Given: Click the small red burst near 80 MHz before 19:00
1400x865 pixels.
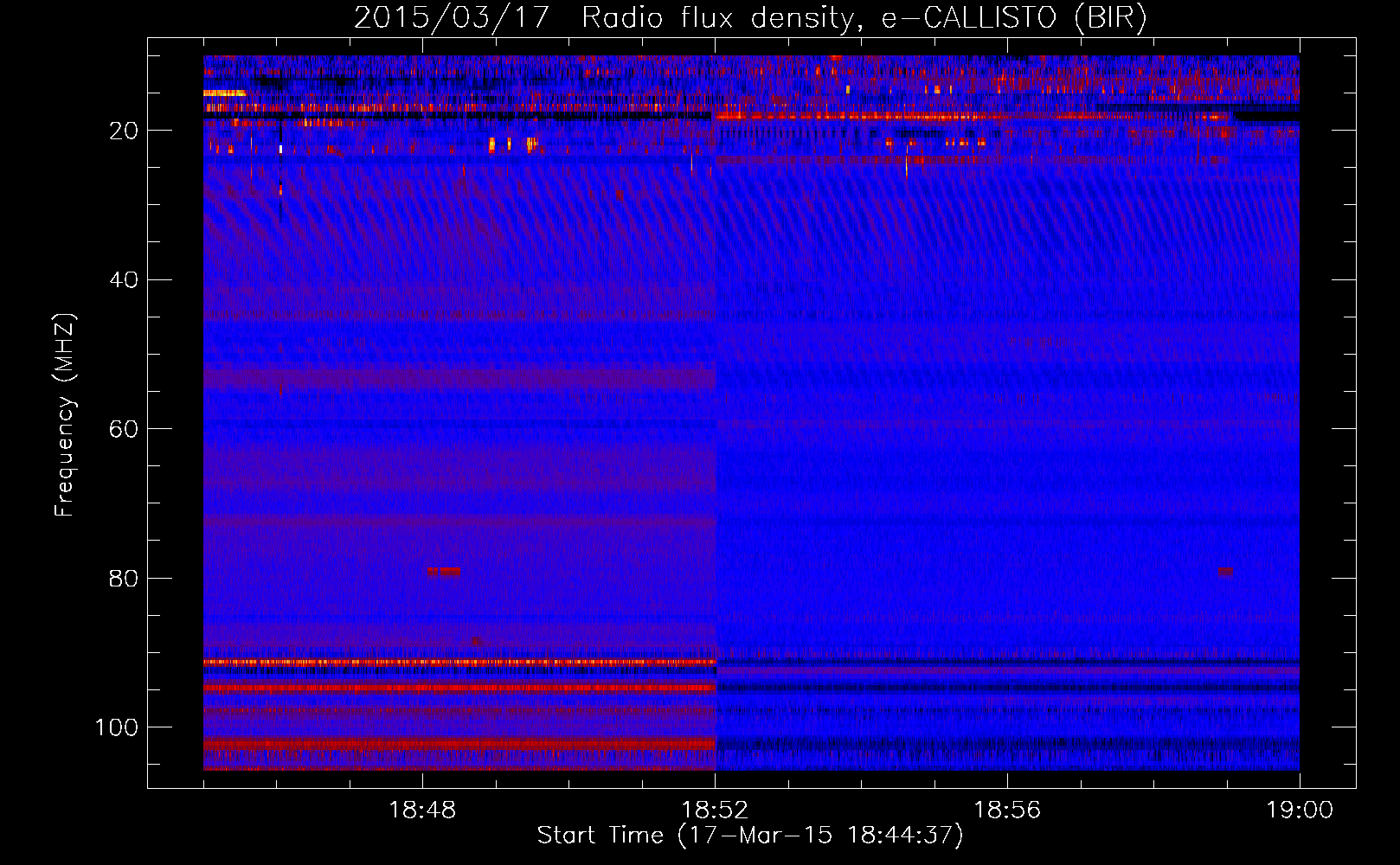Looking at the screenshot, I should coord(1225,572).
